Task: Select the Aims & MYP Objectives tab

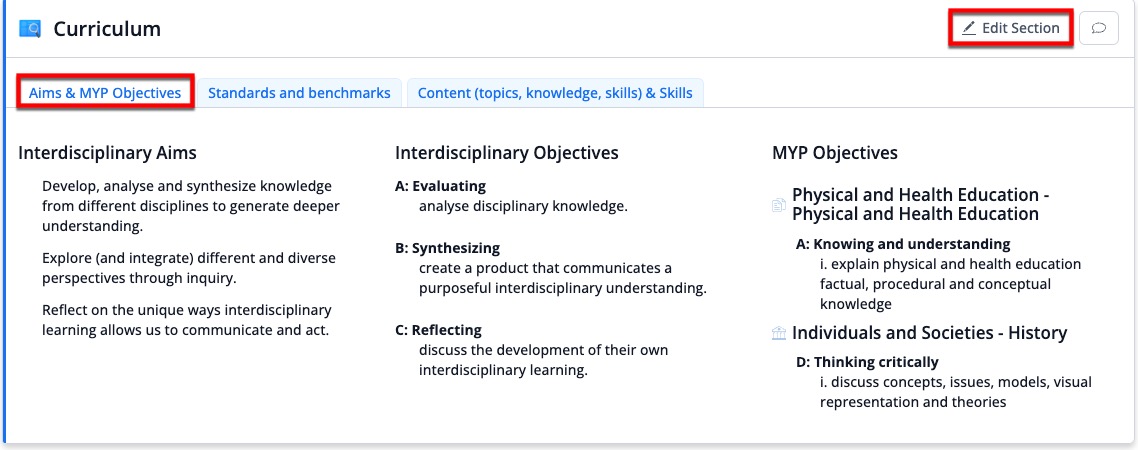Action: tap(105, 93)
